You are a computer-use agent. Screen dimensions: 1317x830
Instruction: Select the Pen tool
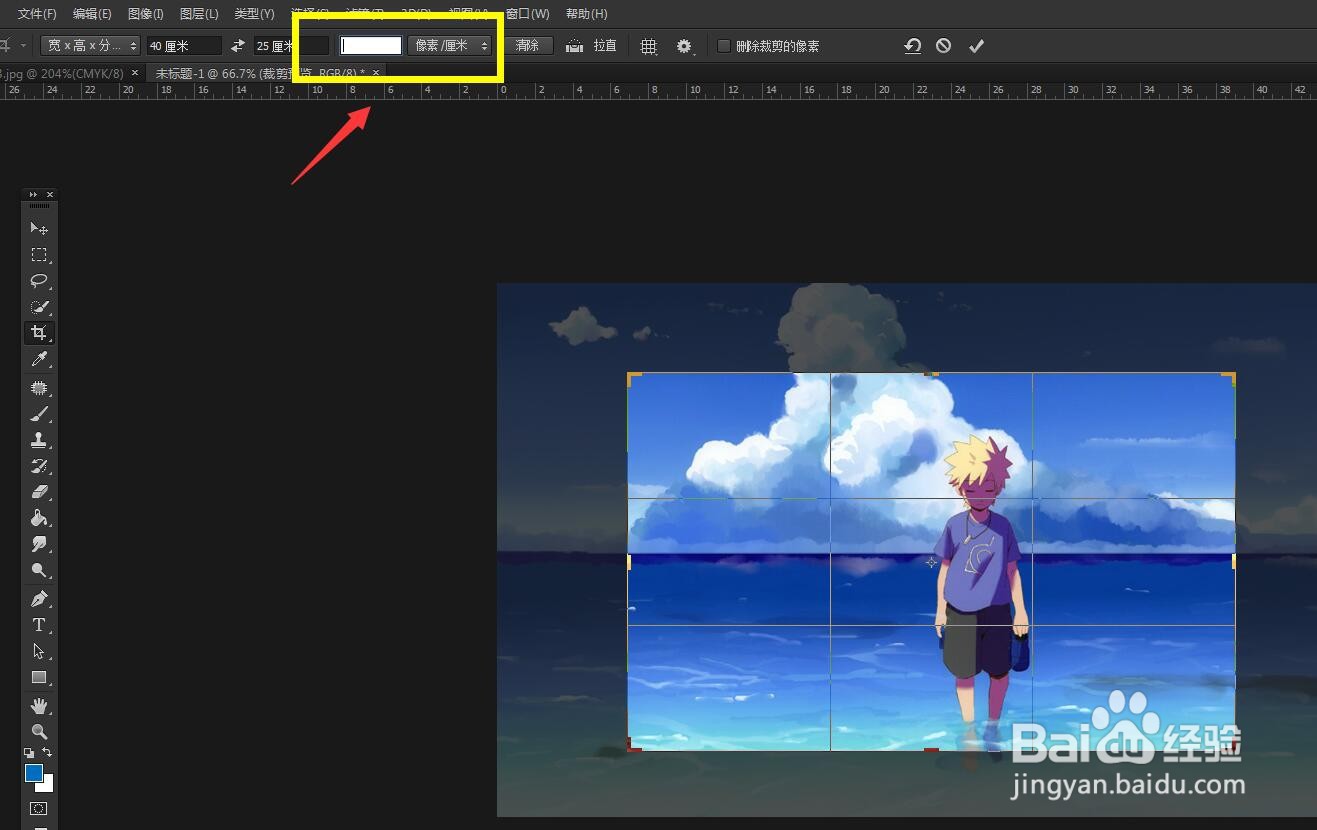tap(39, 599)
